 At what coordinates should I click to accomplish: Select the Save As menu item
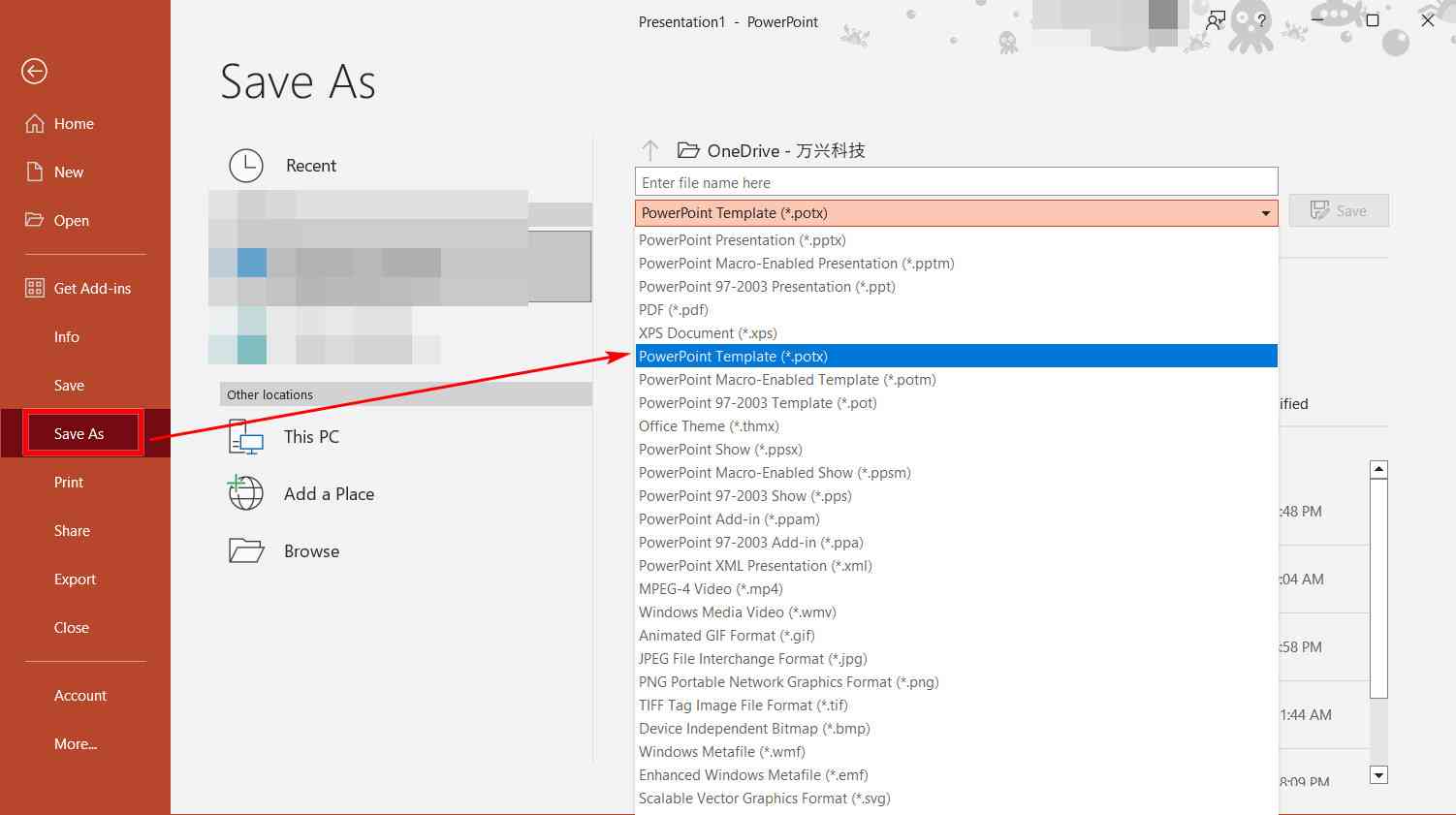(x=85, y=433)
